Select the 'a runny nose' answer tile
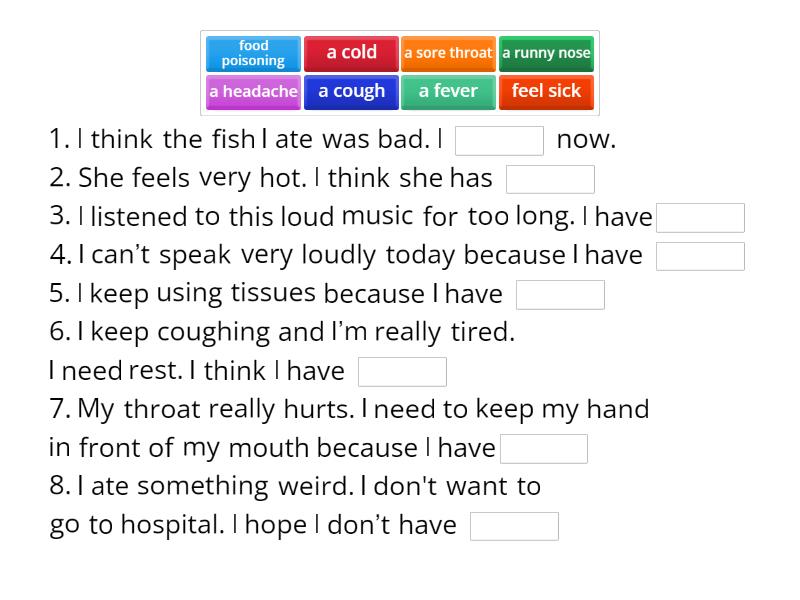 [x=546, y=53]
